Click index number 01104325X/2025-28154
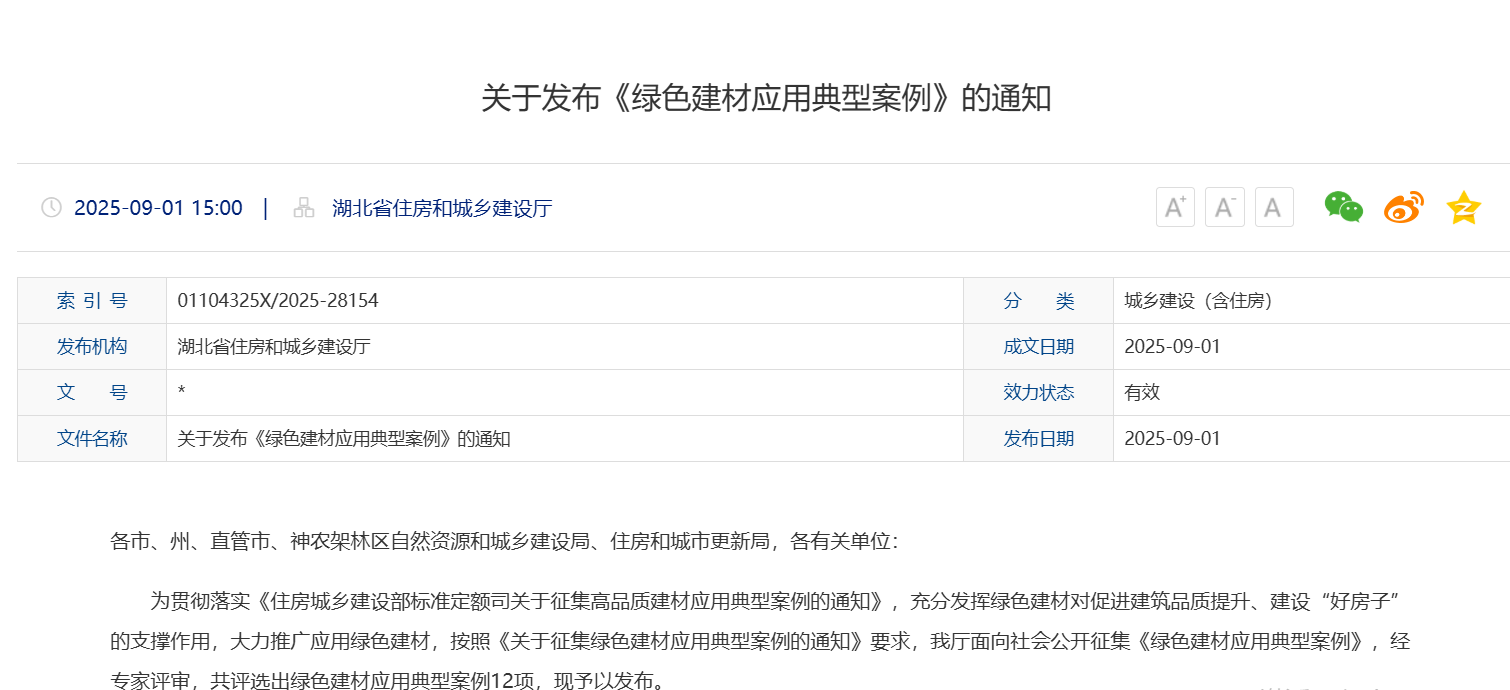 [278, 301]
